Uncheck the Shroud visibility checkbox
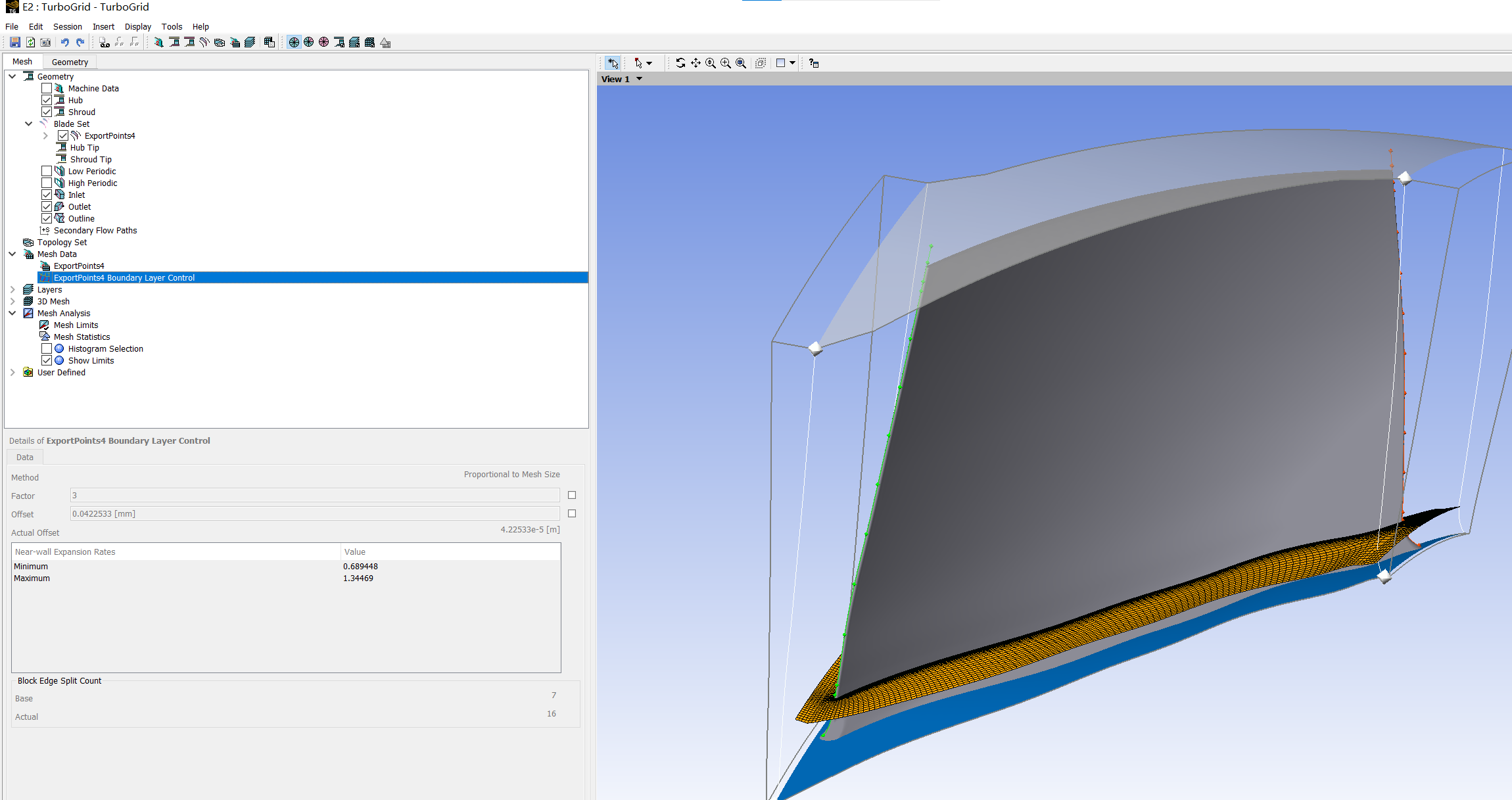Image resolution: width=1512 pixels, height=800 pixels. click(x=47, y=112)
